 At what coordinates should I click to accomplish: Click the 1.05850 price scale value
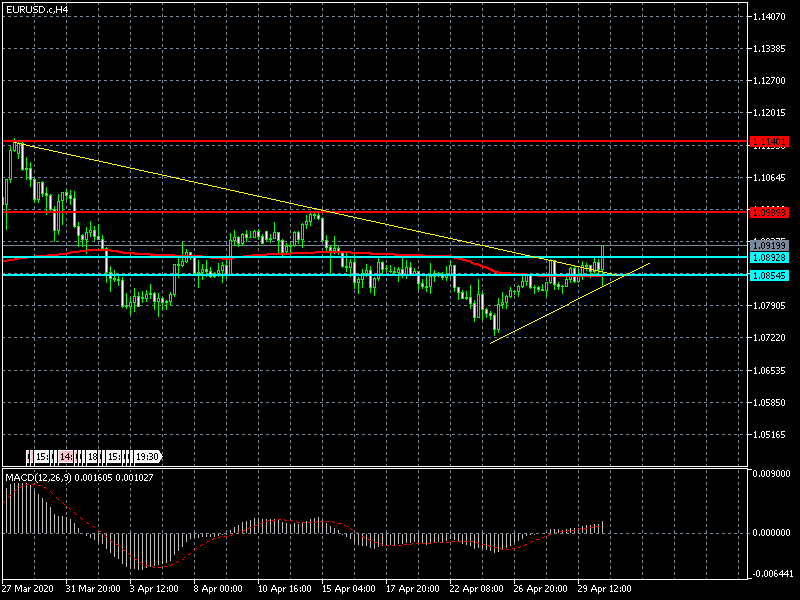[769, 403]
